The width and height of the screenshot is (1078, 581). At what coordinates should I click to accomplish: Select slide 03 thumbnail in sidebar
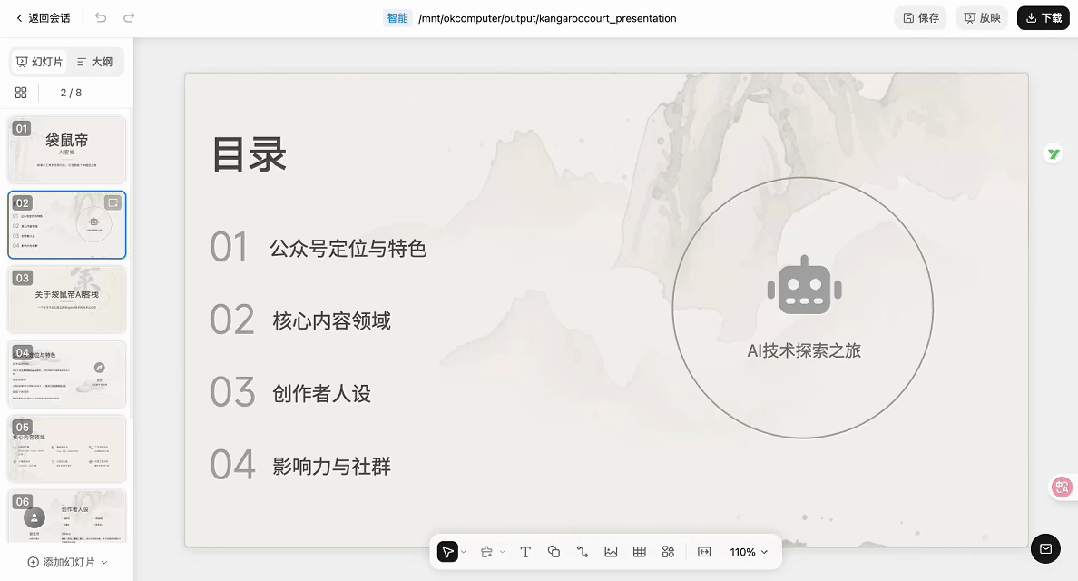66,299
